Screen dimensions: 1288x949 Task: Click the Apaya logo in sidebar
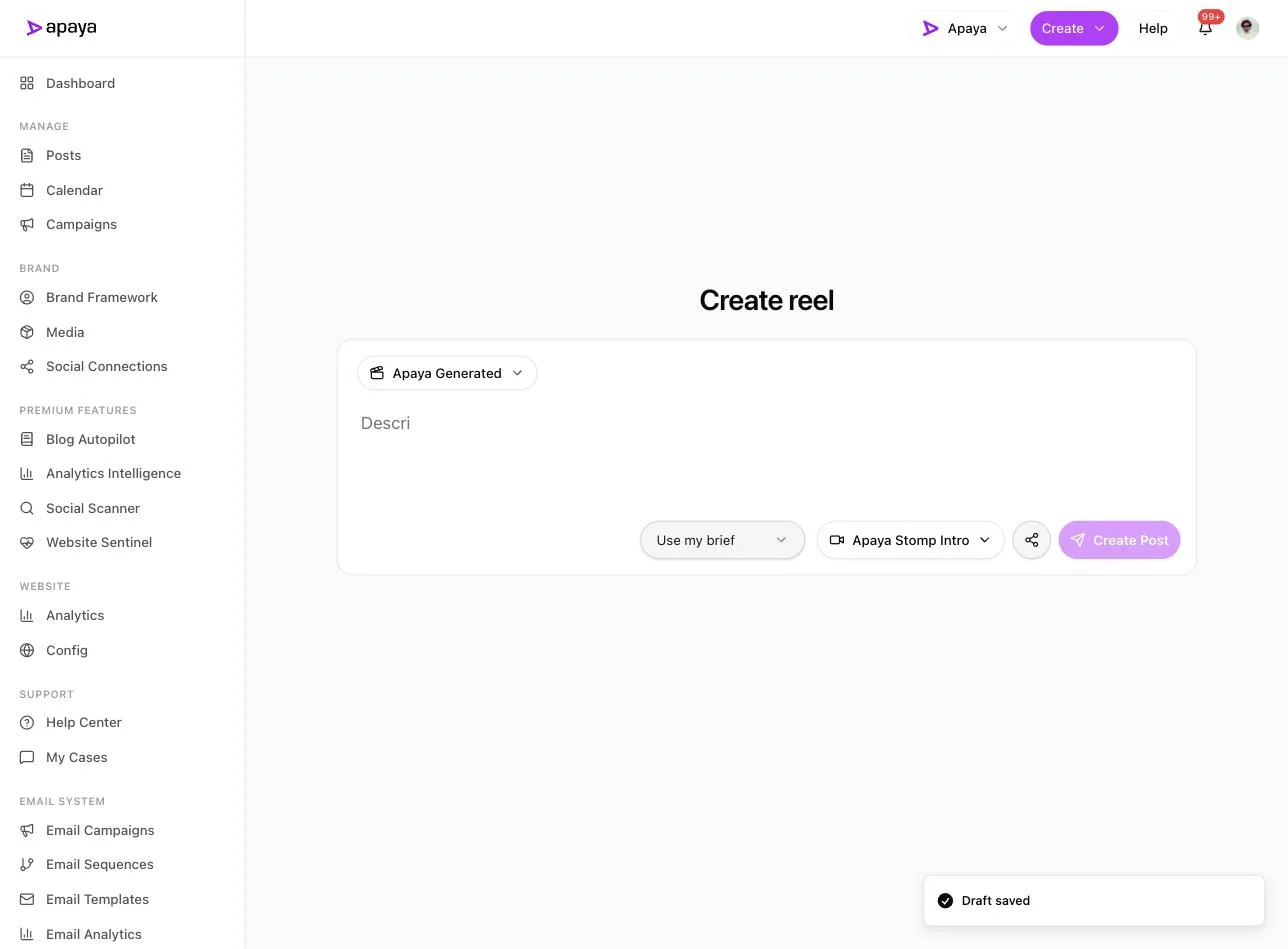pos(62,28)
